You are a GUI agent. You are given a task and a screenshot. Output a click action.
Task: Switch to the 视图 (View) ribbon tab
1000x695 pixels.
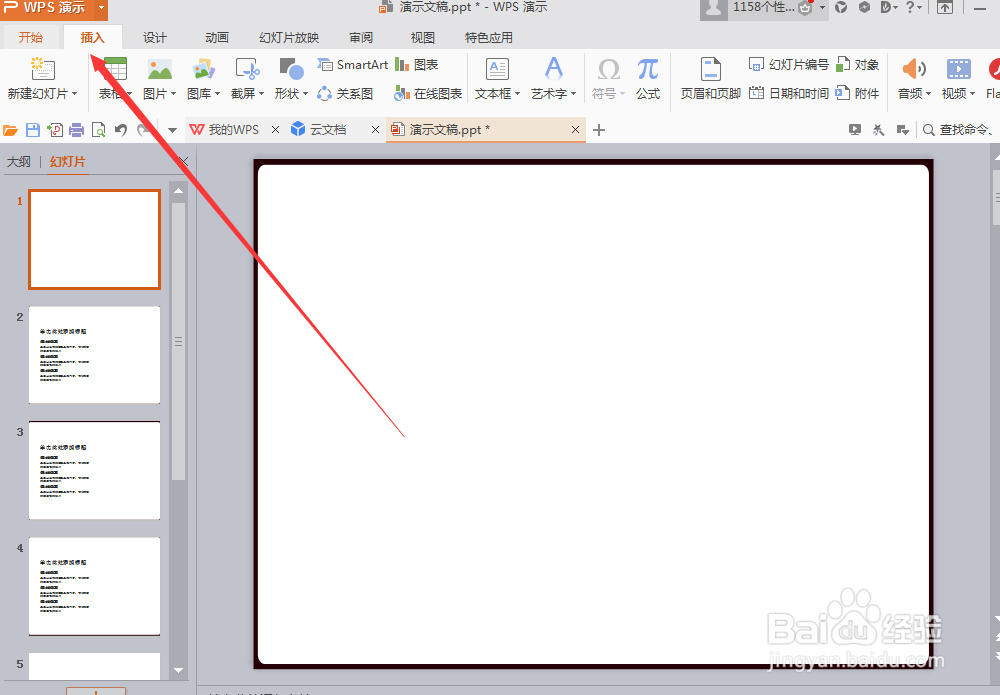422,37
